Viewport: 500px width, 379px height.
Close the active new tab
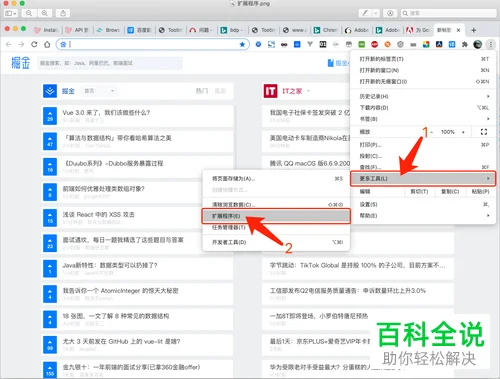tap(458, 30)
